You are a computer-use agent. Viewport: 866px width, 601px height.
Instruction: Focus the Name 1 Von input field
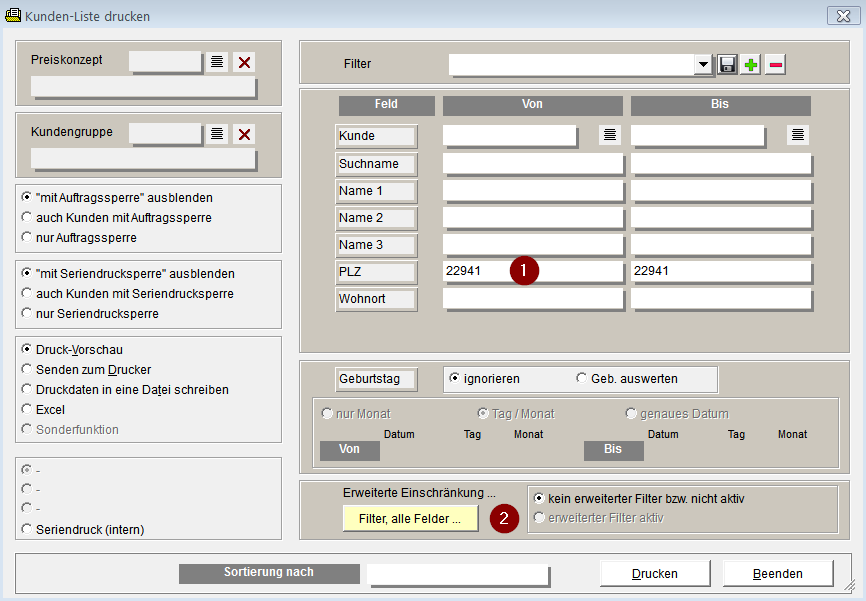coord(533,191)
